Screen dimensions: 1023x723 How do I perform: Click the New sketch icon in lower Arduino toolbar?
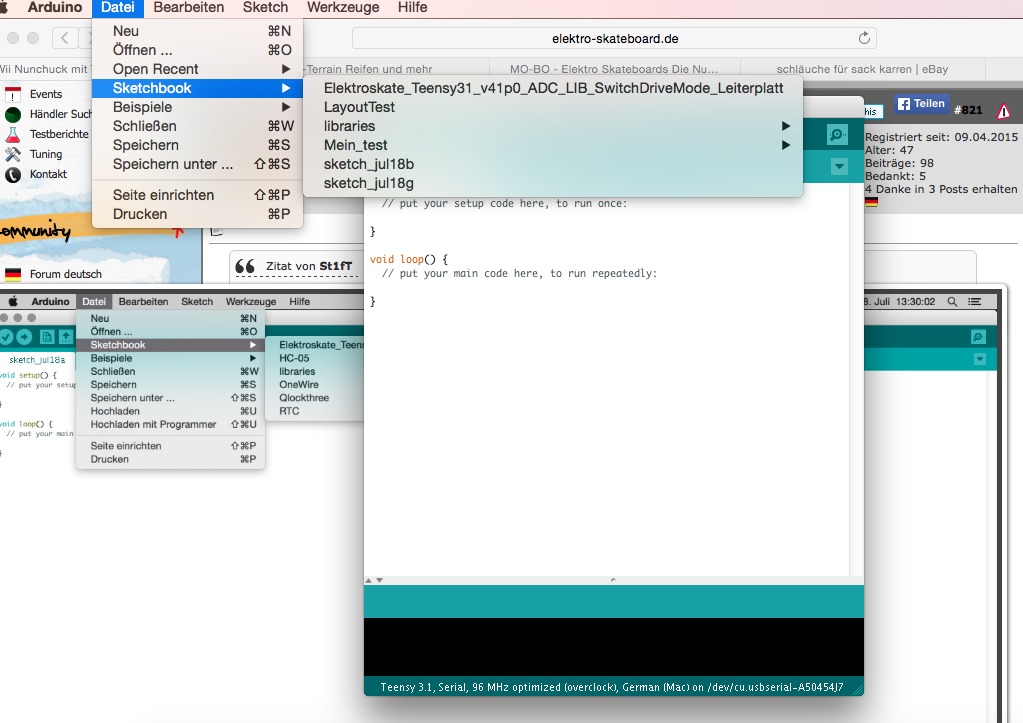[47, 337]
